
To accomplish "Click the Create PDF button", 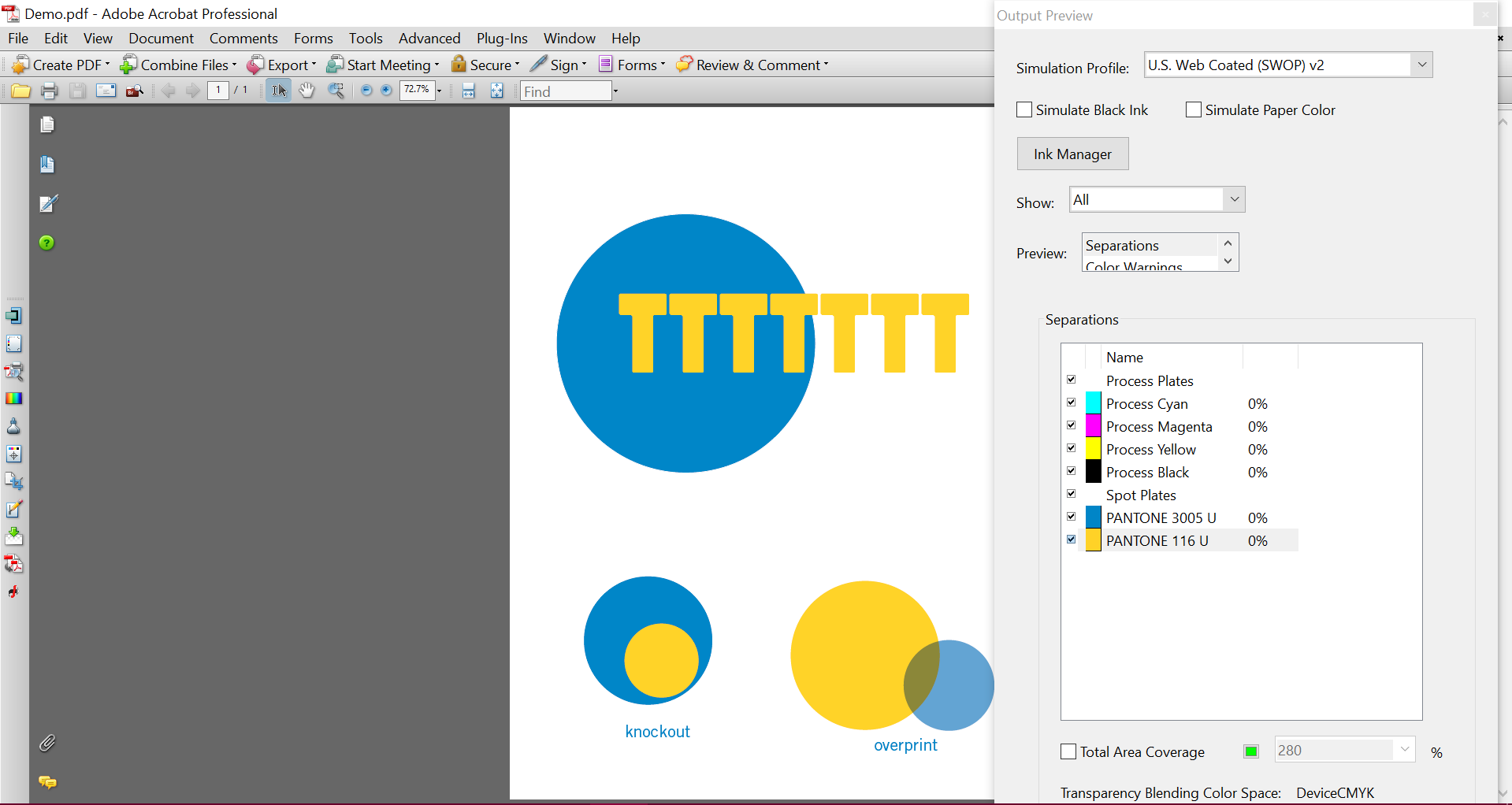I will click(x=61, y=65).
